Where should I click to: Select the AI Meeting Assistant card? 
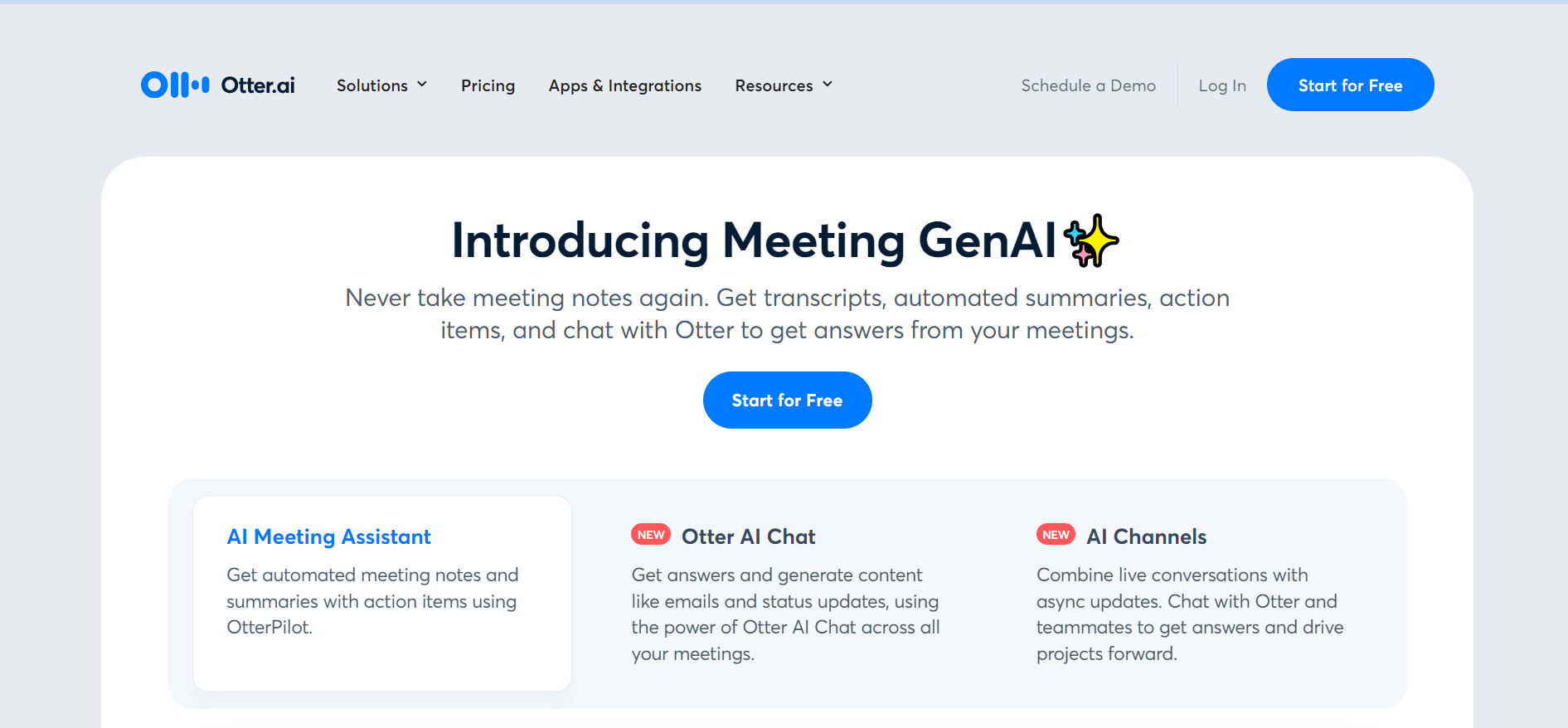(x=382, y=593)
